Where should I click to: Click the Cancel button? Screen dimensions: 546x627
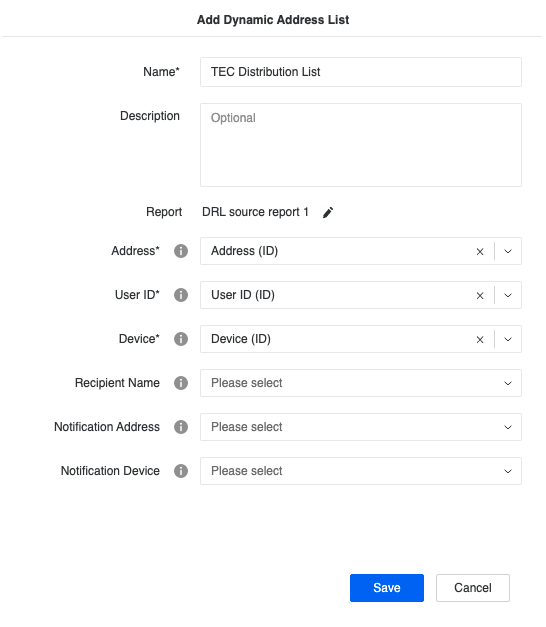[x=473, y=588]
